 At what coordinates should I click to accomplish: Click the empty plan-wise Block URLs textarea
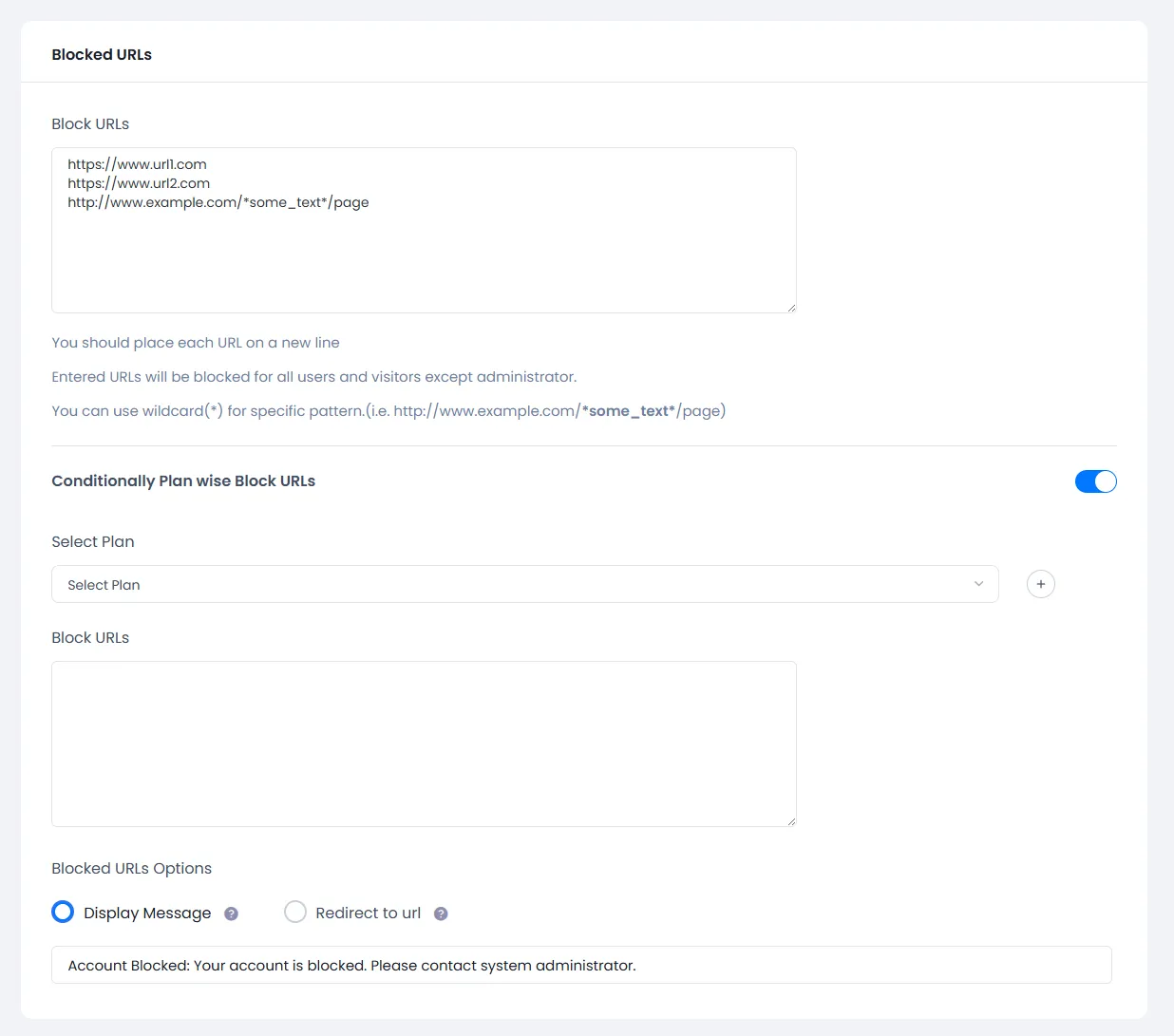click(x=424, y=744)
